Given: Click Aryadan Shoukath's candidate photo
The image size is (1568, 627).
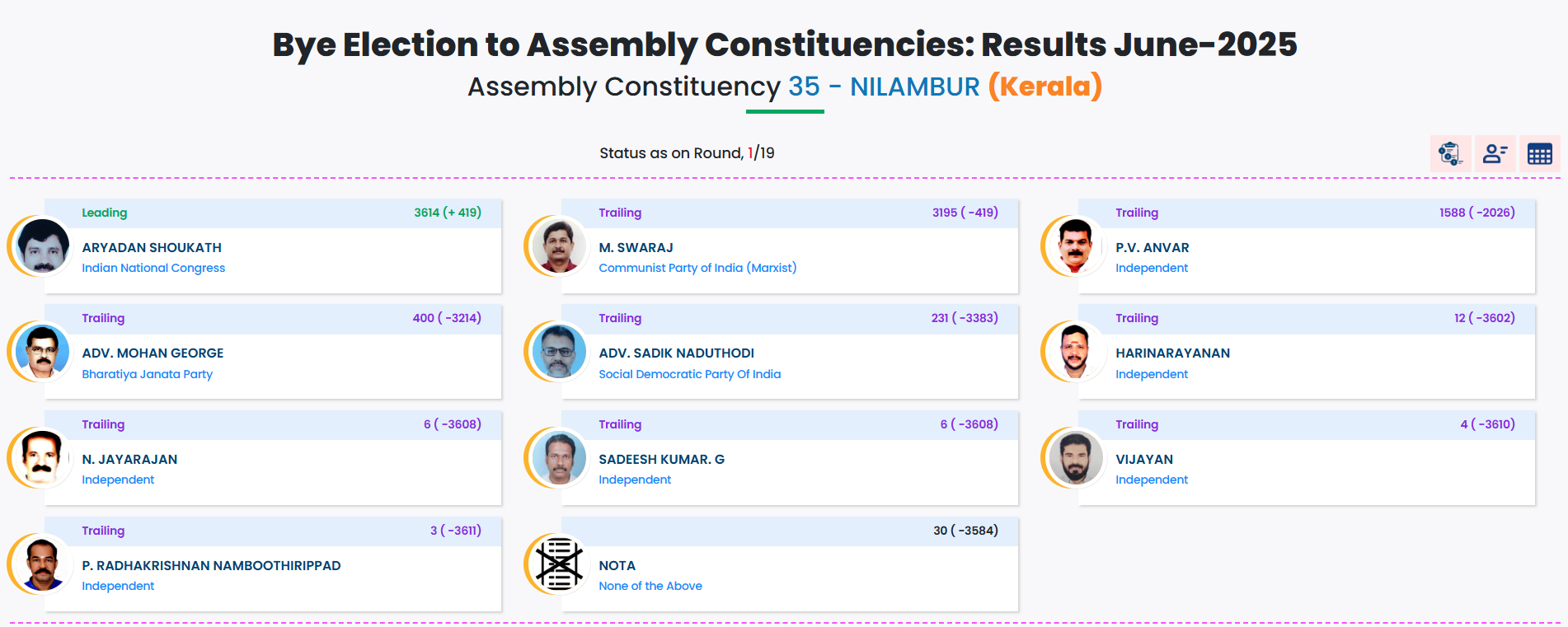Looking at the screenshot, I should (x=40, y=246).
